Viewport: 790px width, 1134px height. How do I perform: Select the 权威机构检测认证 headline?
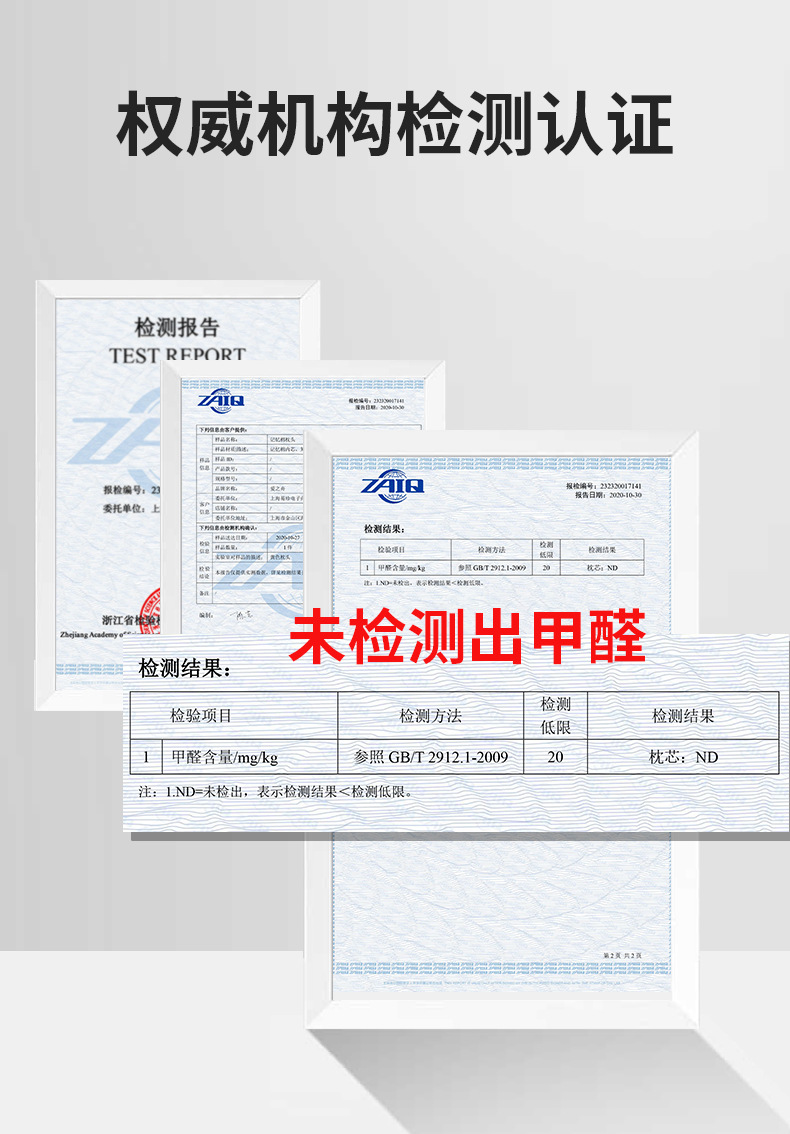point(395,124)
